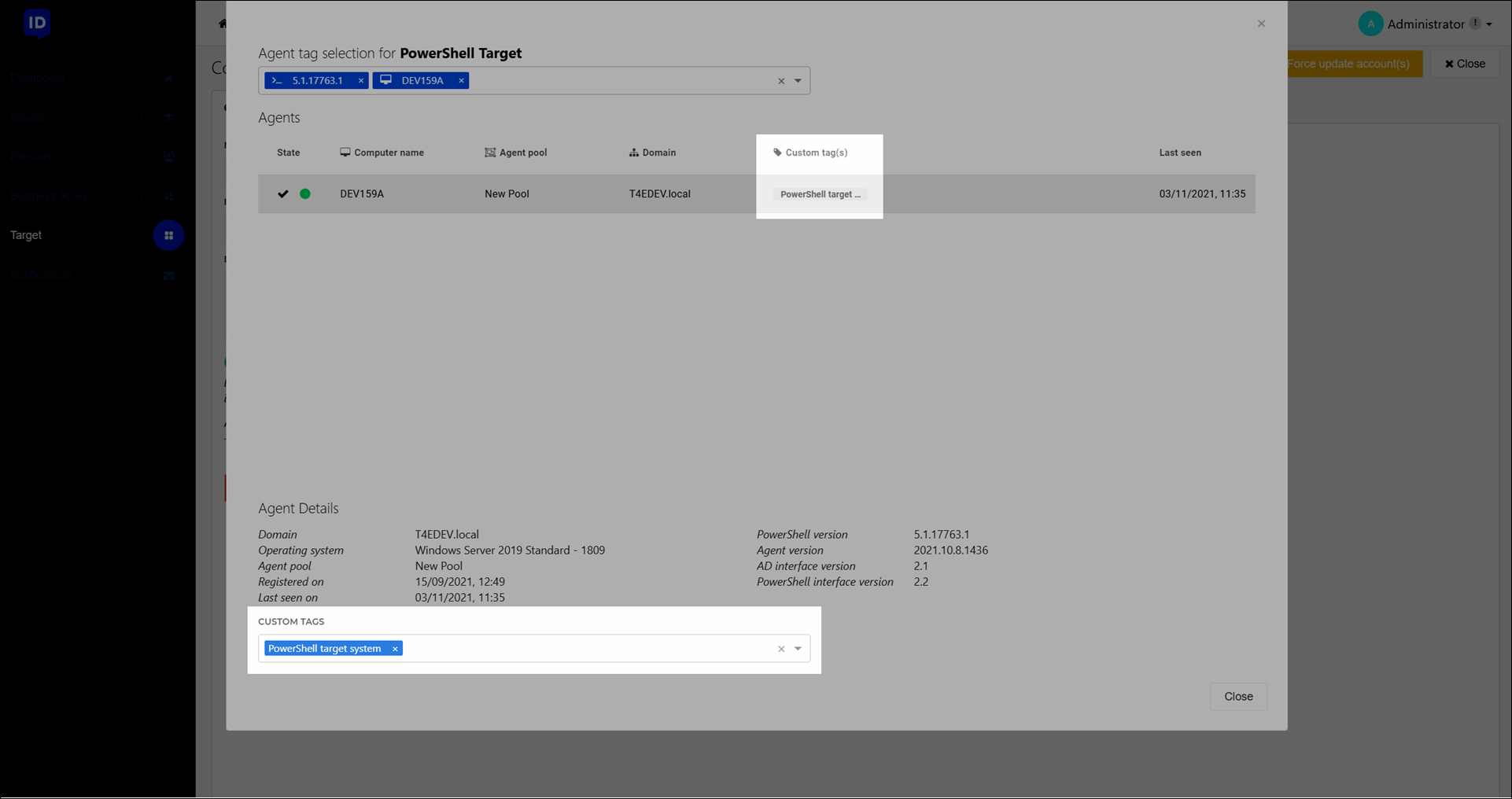Click the Close button at dialog bottom

1238,697
